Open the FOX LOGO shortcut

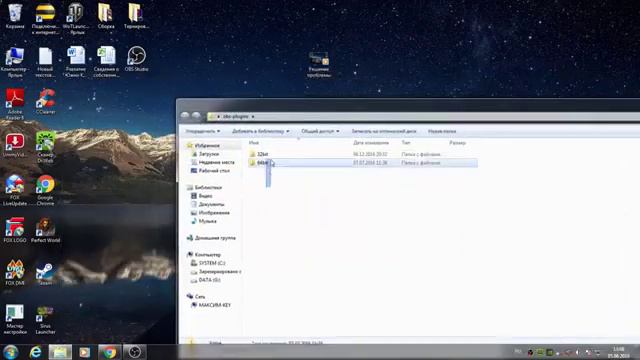15,230
